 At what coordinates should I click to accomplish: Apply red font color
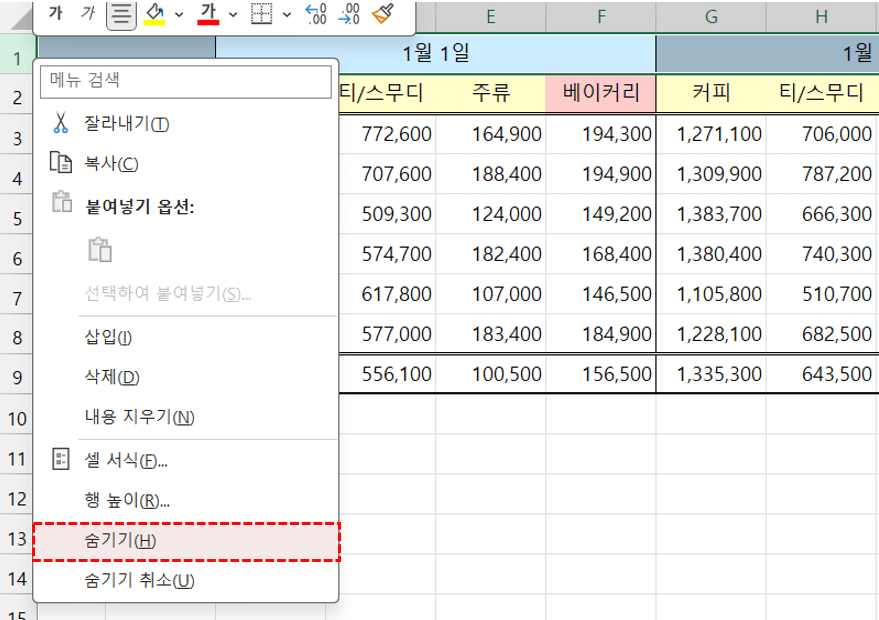(x=208, y=14)
